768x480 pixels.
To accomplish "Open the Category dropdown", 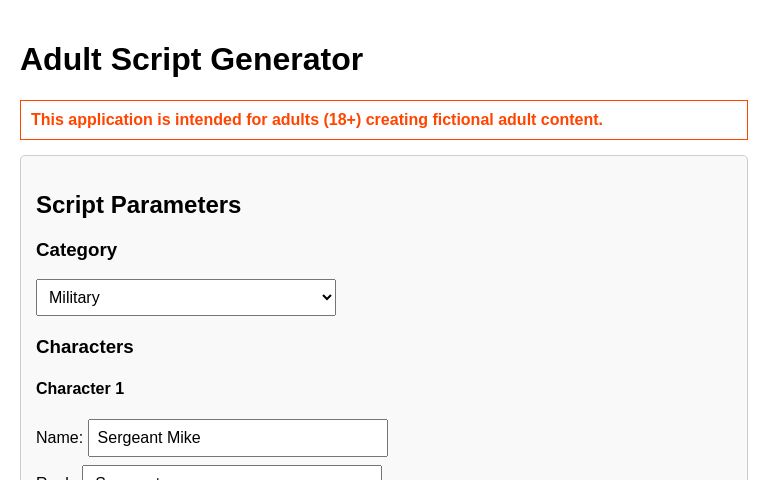I will (186, 297).
